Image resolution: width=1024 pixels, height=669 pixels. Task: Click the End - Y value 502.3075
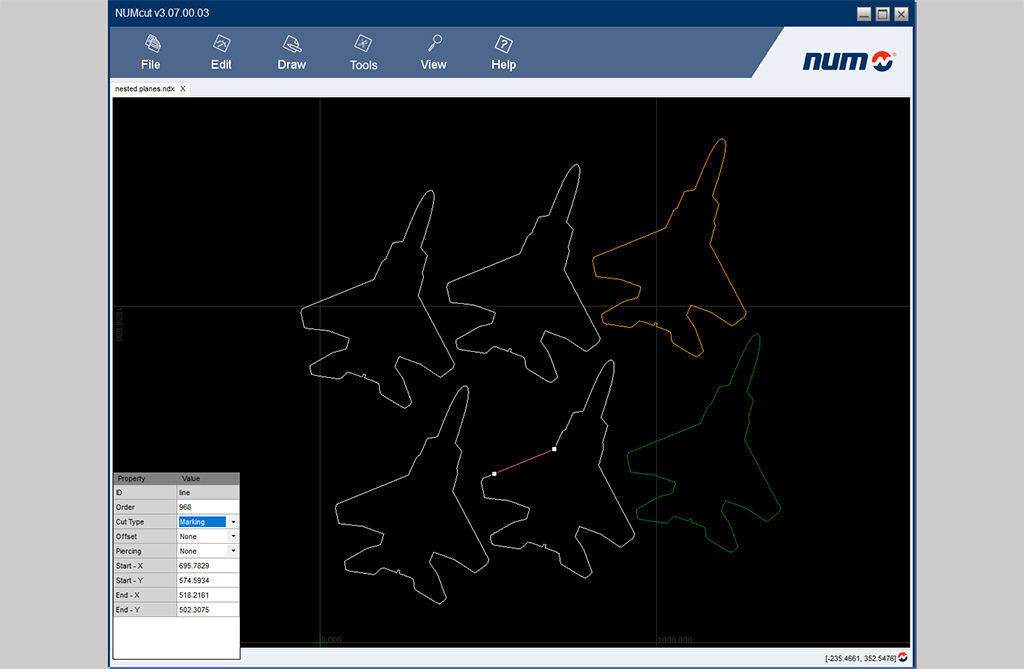click(208, 610)
